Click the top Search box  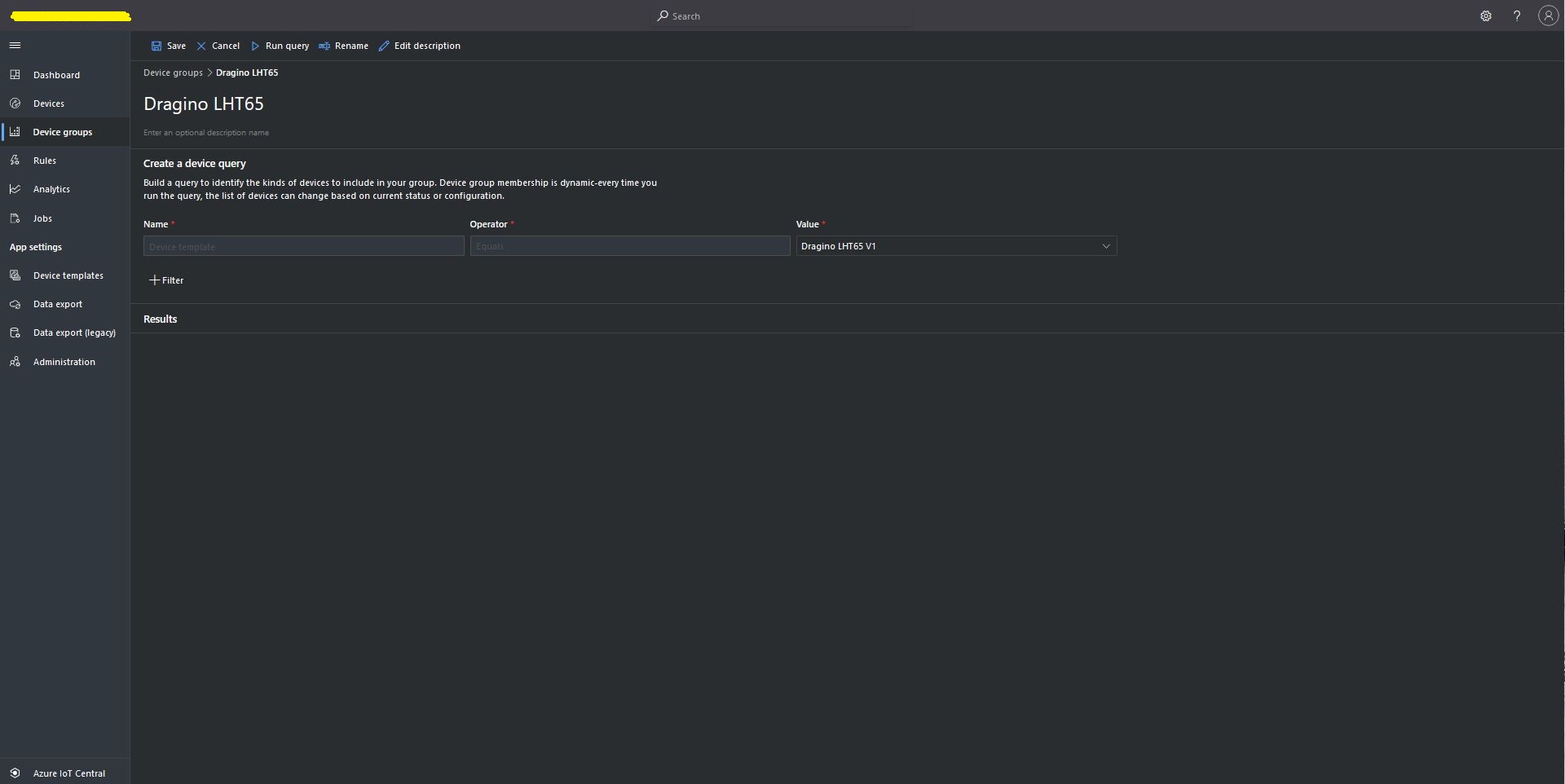pos(782,16)
